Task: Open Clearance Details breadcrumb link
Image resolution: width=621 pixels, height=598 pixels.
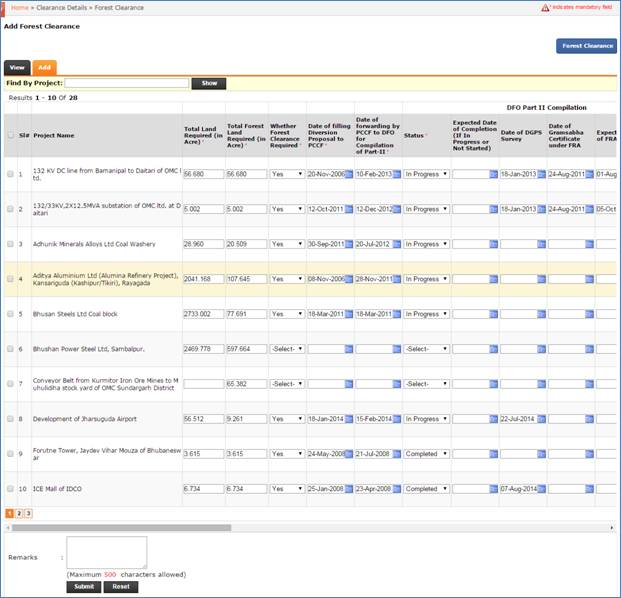Action: (x=61, y=8)
